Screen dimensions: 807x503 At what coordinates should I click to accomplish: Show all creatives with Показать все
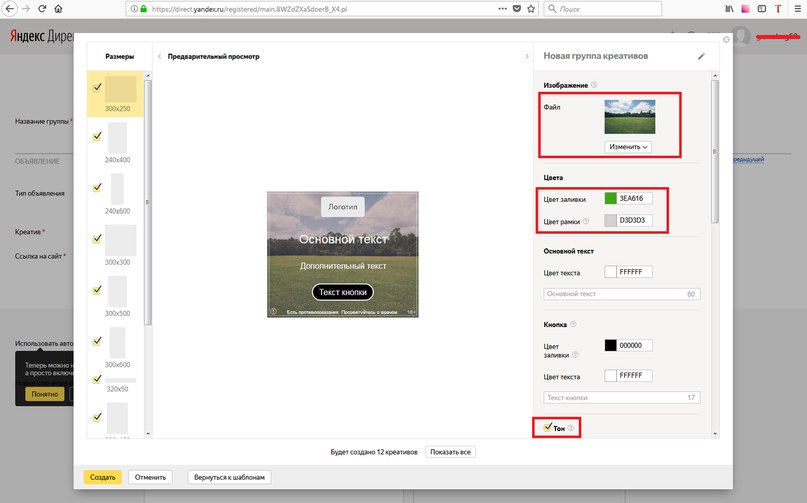(450, 452)
